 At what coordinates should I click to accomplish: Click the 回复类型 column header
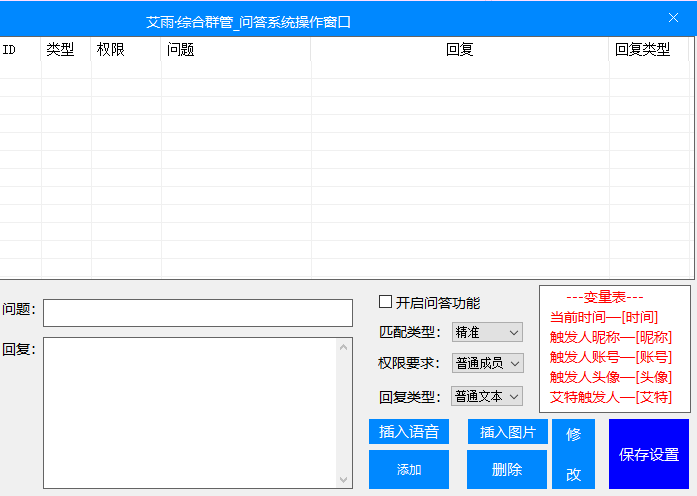pos(648,50)
